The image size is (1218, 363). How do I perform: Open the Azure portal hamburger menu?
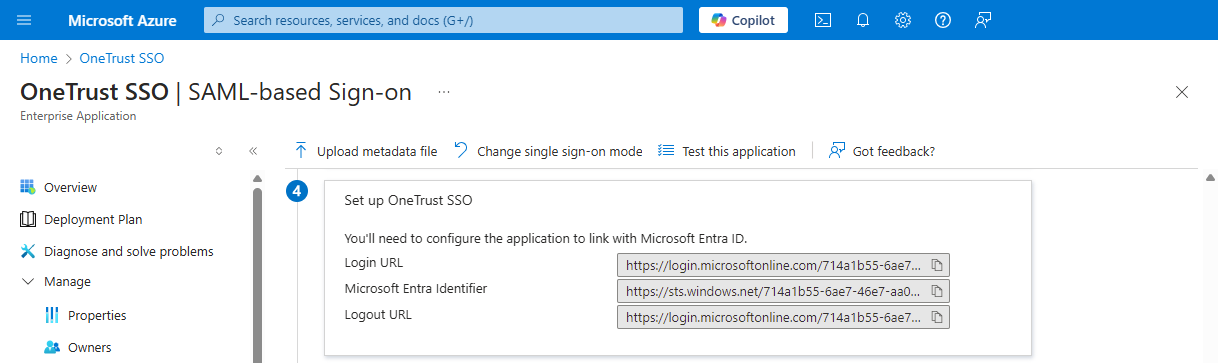coord(25,20)
